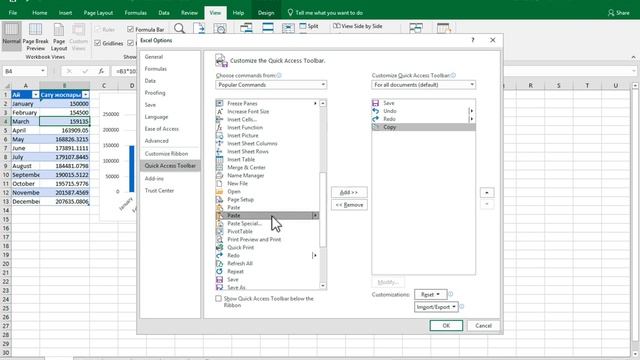640x360 pixels.
Task: Open Name Box dropdown arrow
Action: pyautogui.click(x=42, y=71)
